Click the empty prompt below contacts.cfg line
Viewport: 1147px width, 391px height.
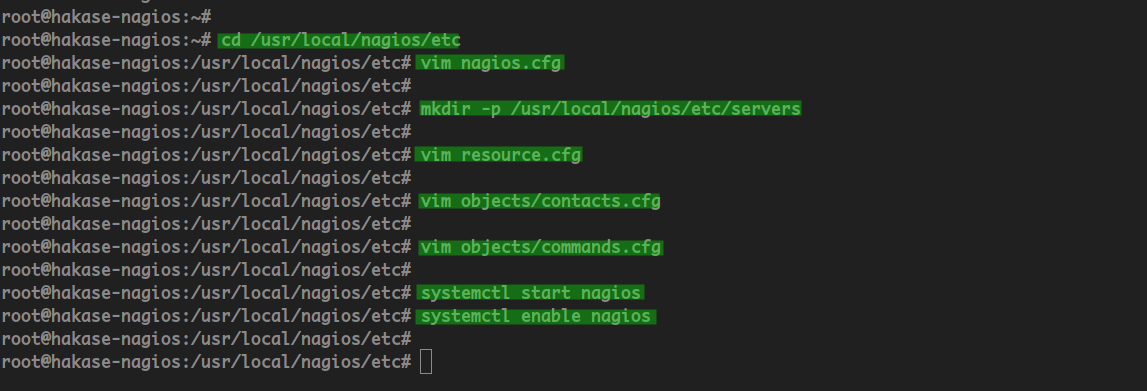pos(206,224)
